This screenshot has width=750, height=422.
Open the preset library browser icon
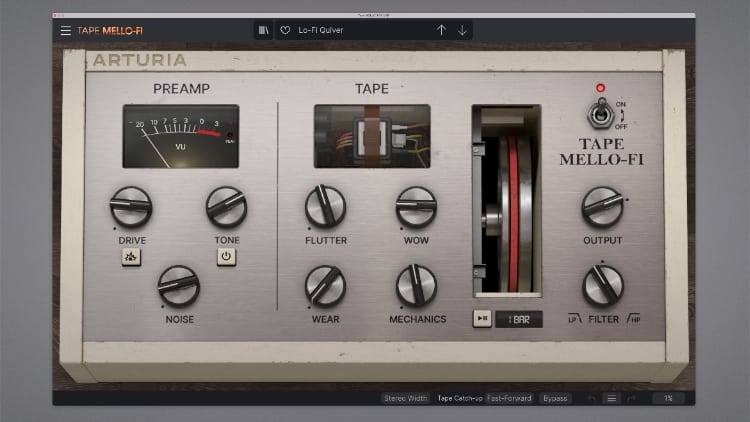[264, 30]
